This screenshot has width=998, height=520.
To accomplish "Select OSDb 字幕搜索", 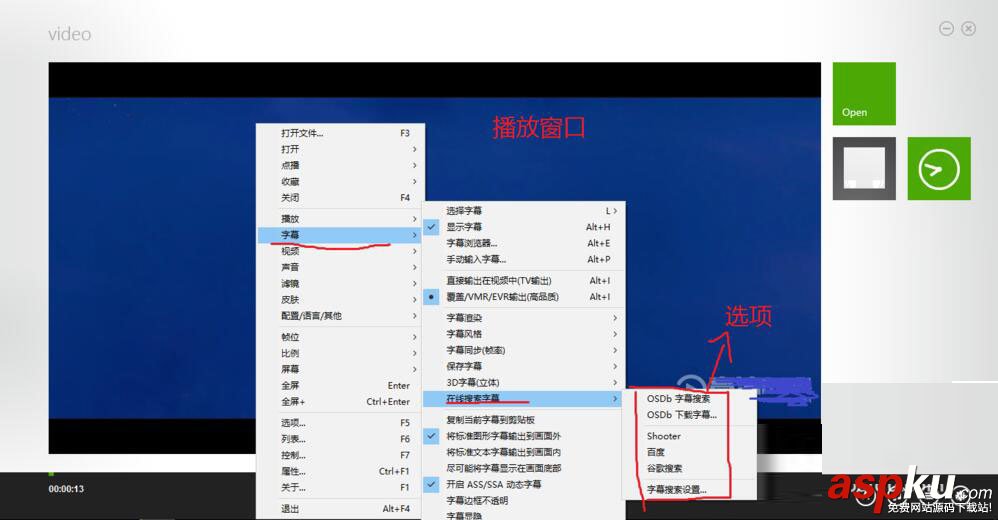I will point(689,398).
